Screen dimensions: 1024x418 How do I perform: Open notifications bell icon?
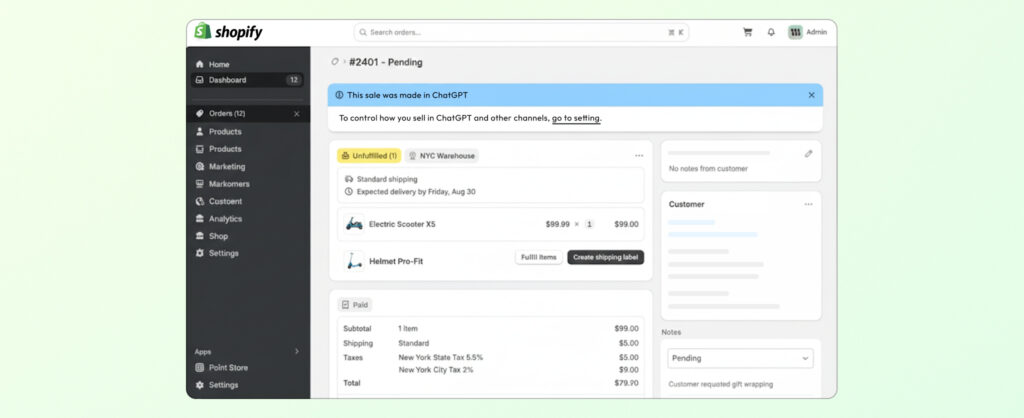tap(771, 32)
